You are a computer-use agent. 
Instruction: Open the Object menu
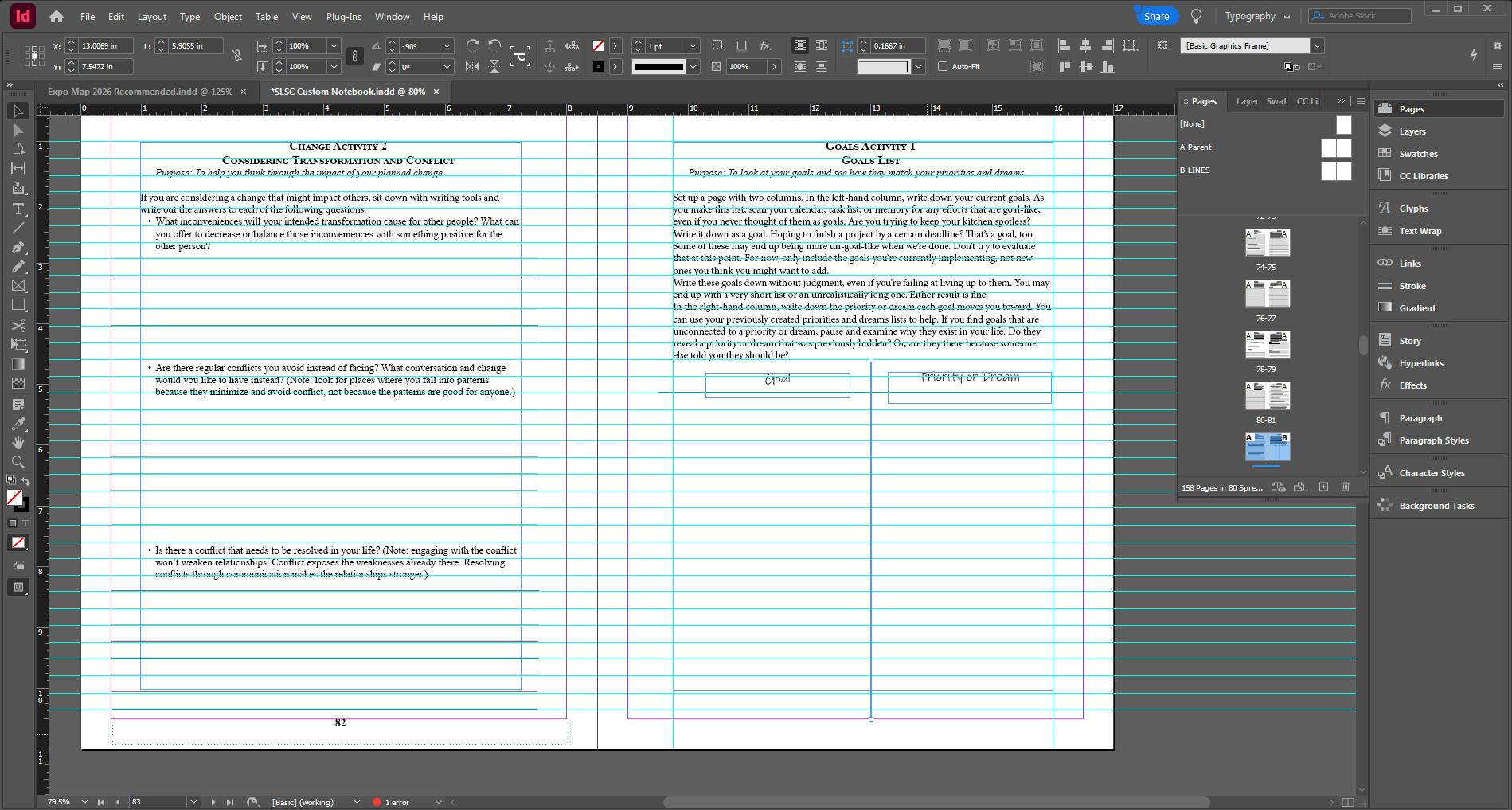[x=228, y=16]
